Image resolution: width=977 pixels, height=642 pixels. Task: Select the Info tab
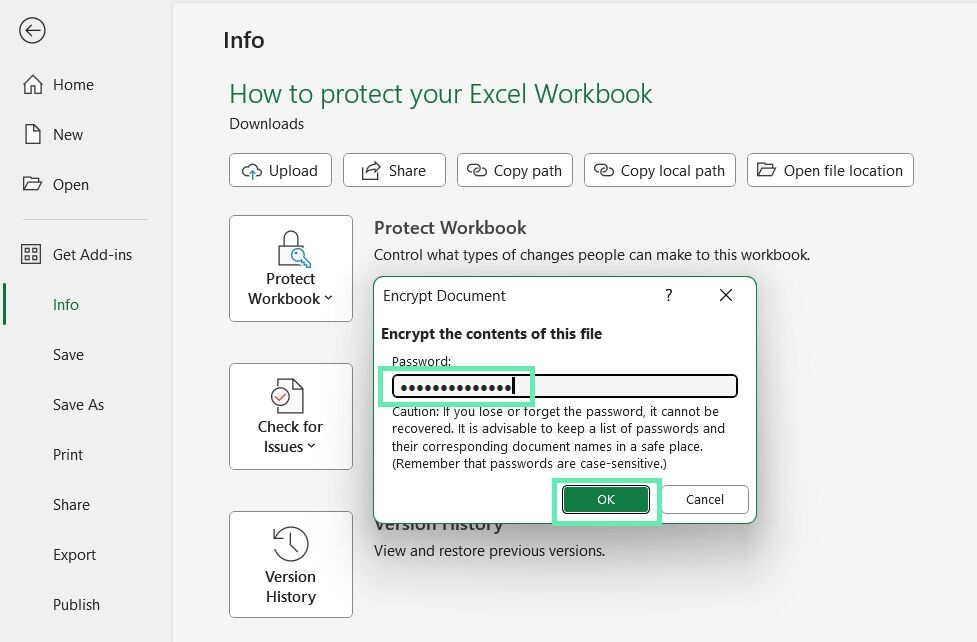pos(65,304)
